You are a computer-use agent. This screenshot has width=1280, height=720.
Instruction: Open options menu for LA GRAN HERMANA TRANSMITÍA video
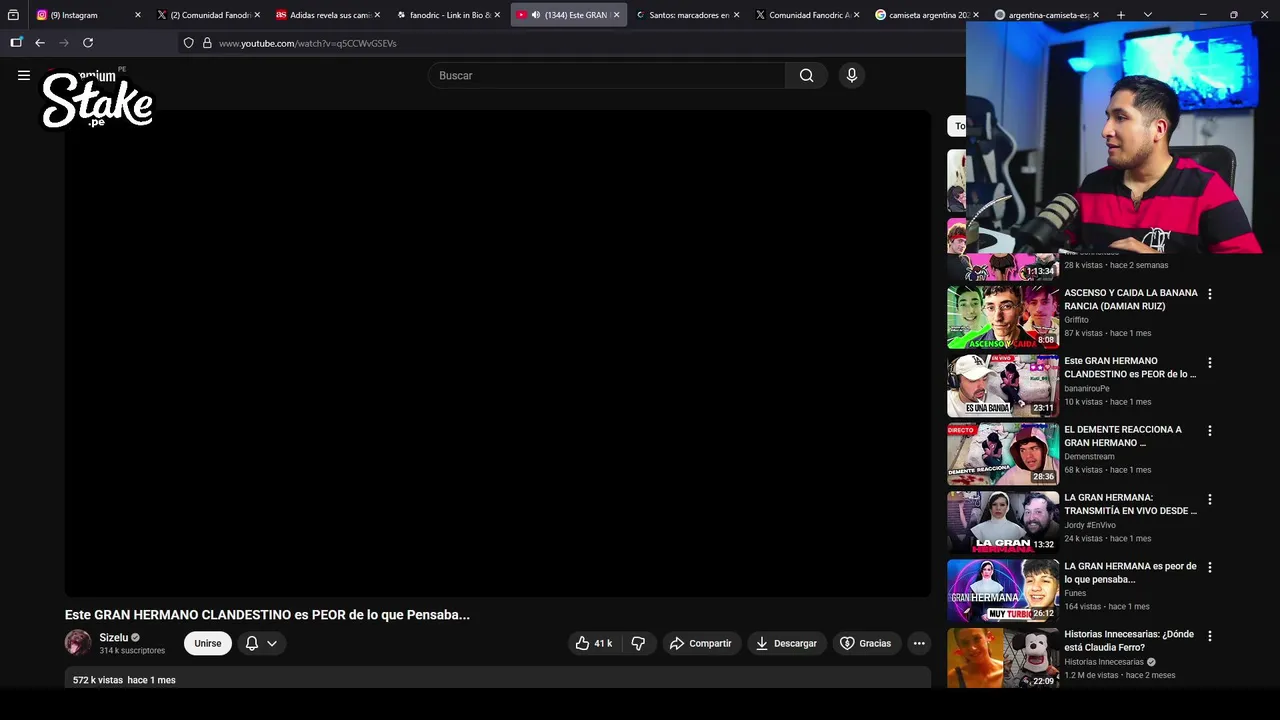tap(1210, 499)
